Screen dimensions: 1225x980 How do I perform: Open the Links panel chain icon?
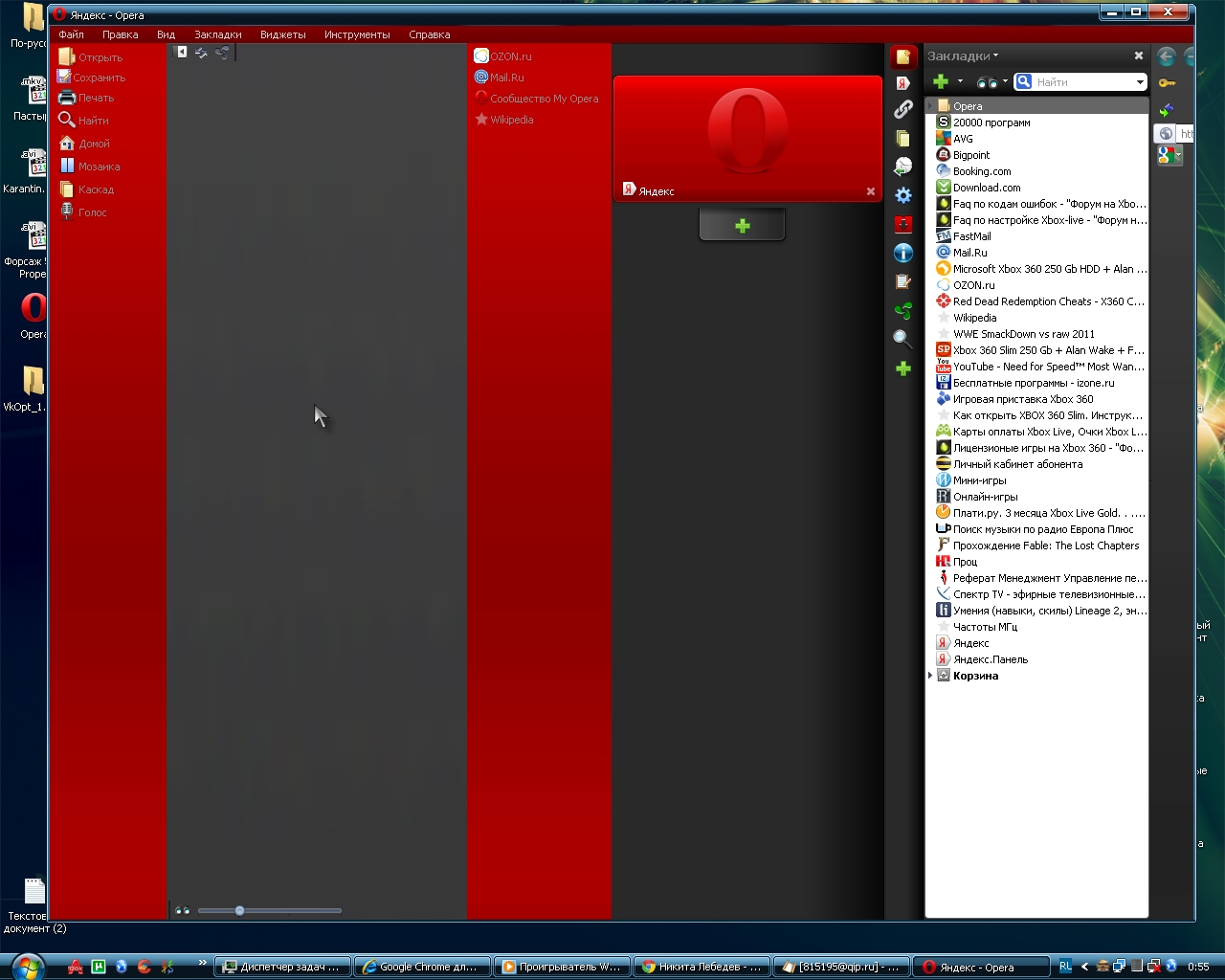coord(902,110)
